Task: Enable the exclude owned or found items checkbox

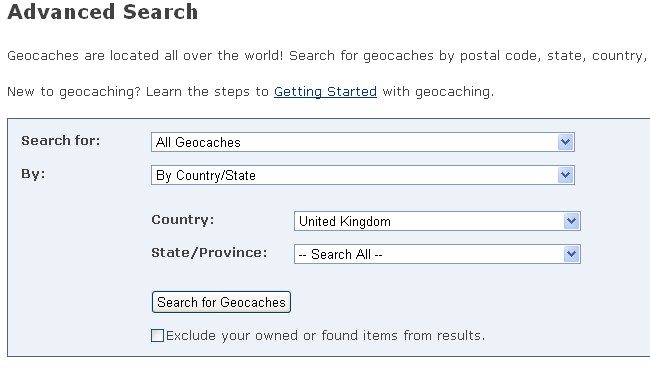Action: [158, 335]
